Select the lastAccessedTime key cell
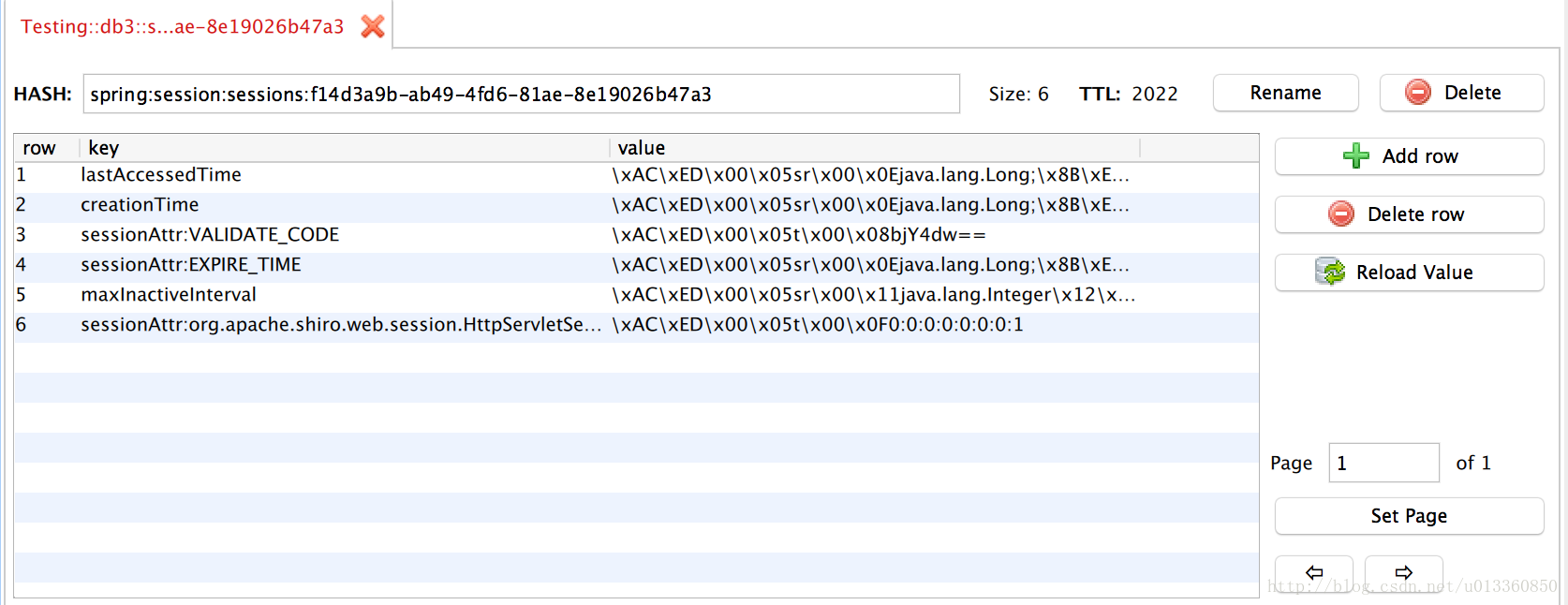Viewport: 1568px width, 605px height. [x=344, y=174]
